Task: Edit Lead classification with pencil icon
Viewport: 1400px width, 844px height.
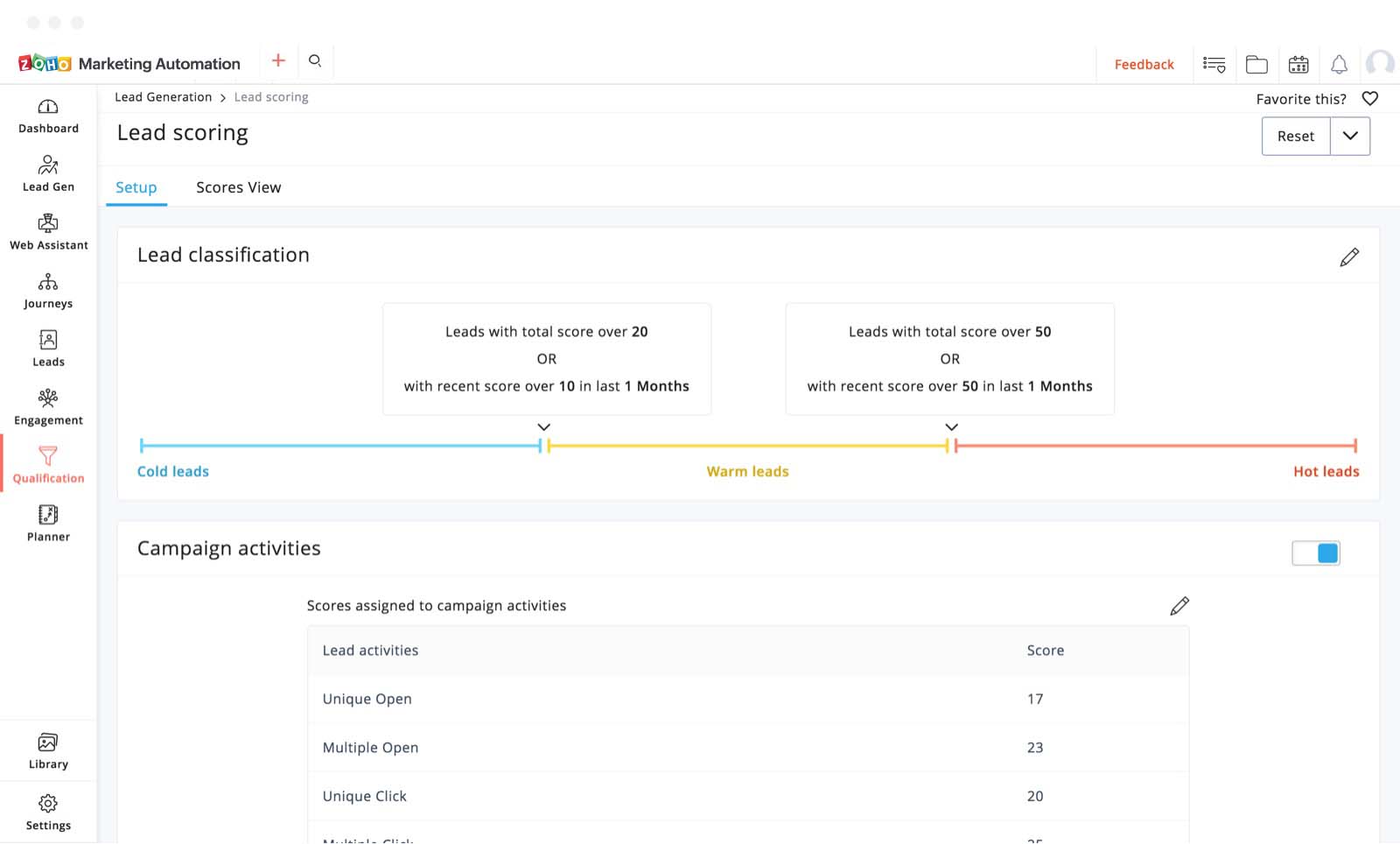Action: coord(1349,257)
